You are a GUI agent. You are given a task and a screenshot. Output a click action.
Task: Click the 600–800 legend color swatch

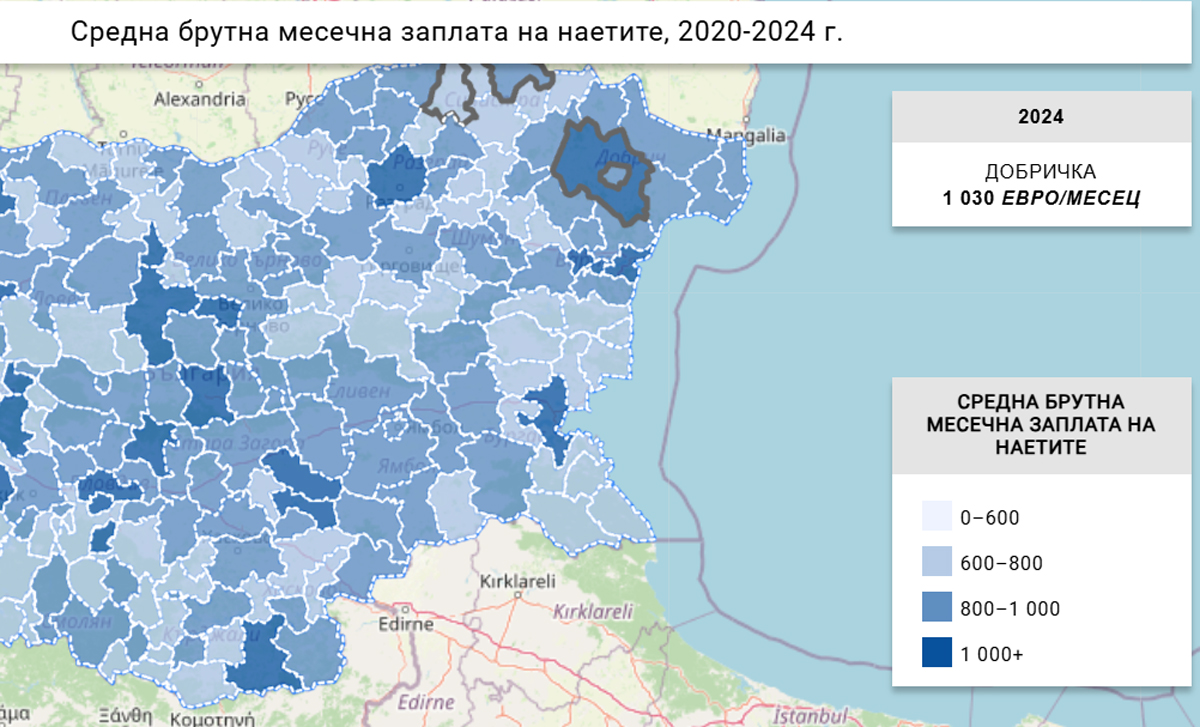937,563
